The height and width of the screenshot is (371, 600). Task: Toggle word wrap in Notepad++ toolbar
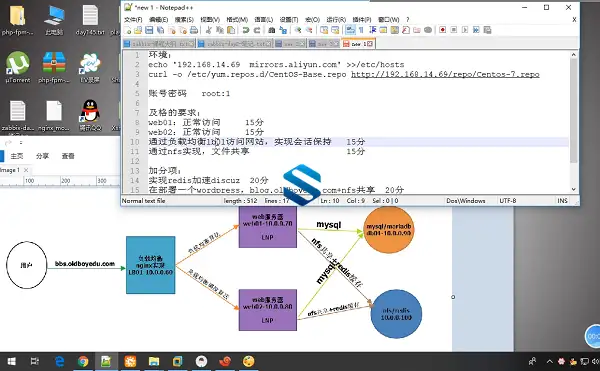pos(350,30)
